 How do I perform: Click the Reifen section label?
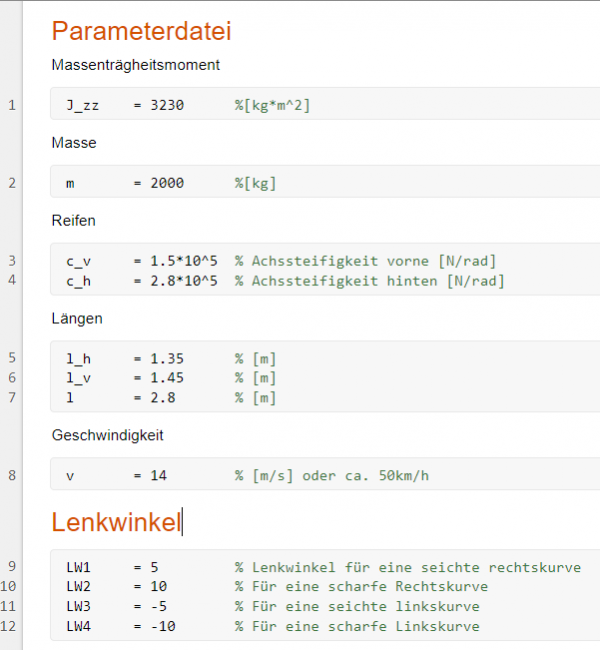[x=74, y=220]
